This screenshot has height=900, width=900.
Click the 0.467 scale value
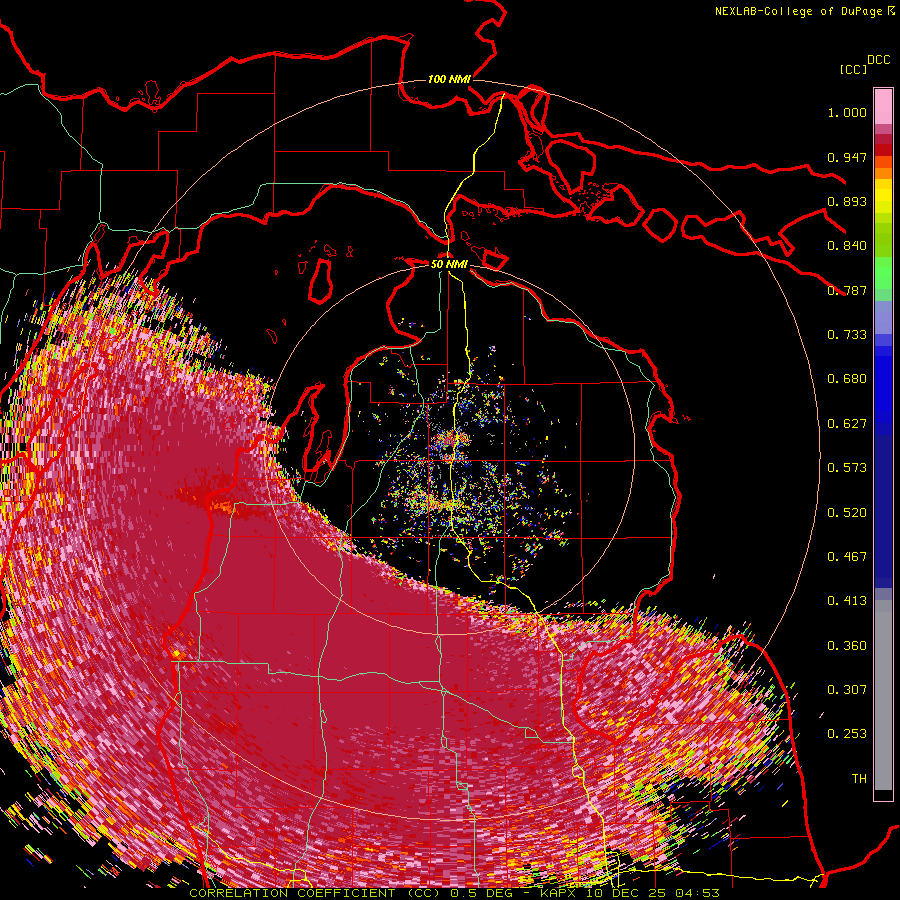[847, 557]
